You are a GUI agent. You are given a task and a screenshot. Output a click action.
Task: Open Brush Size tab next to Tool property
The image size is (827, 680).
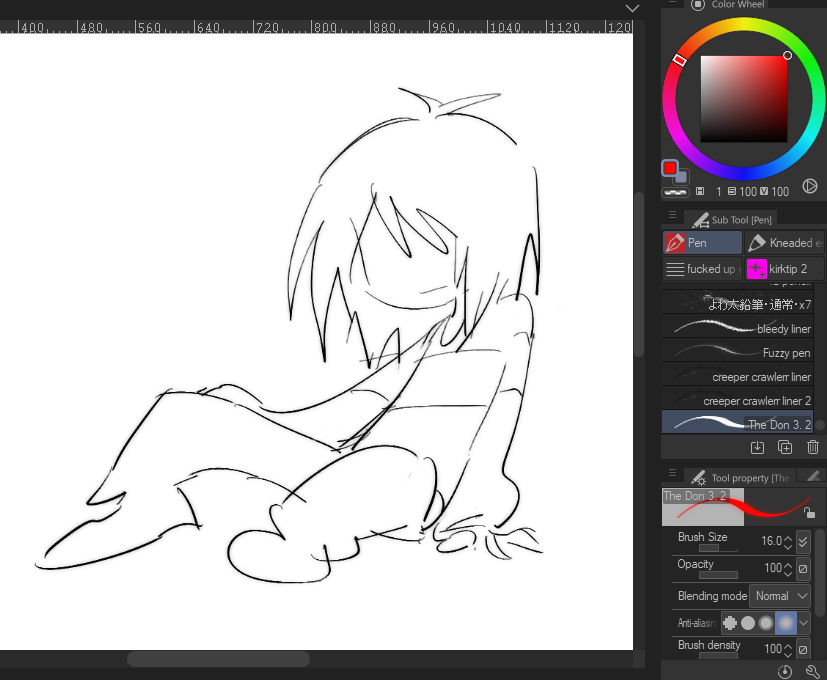813,477
